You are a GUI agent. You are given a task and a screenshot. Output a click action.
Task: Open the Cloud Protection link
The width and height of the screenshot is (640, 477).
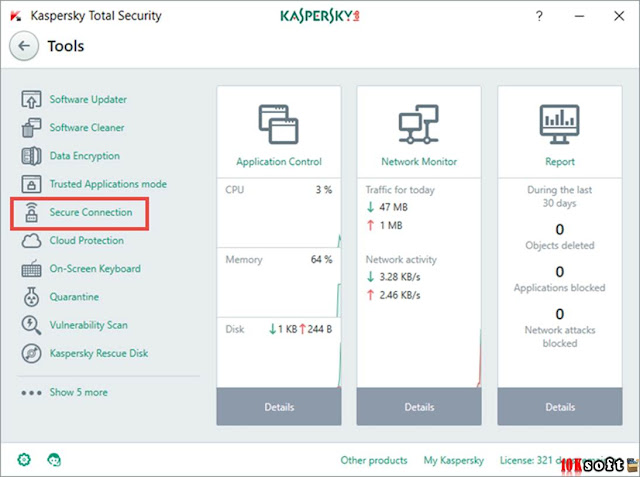87,240
